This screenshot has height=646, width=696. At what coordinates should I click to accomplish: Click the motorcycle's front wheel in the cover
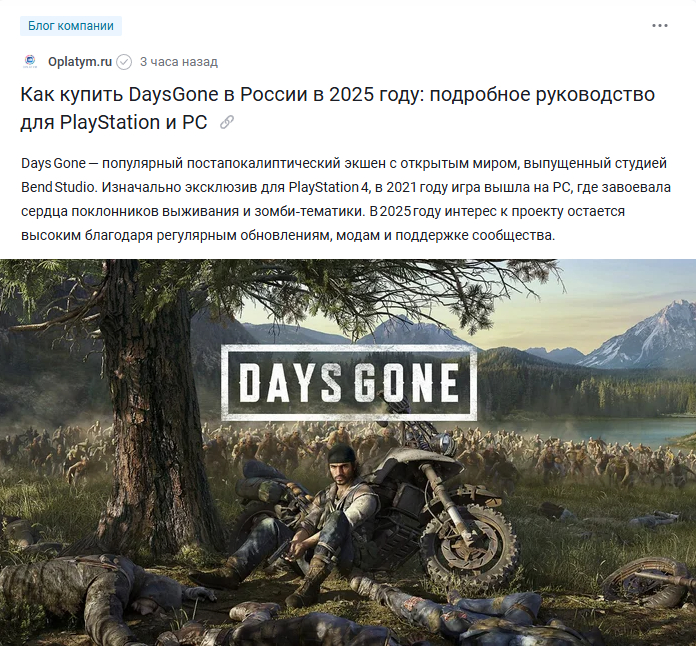coord(470,545)
